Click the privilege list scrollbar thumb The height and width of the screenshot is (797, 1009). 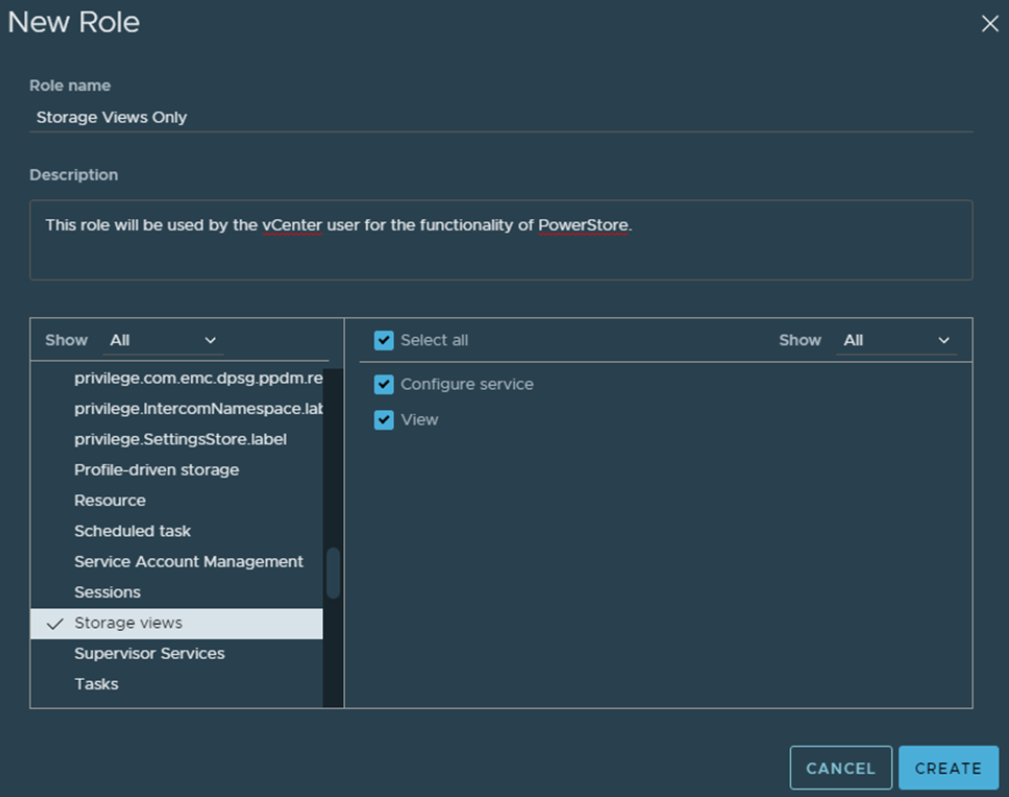click(x=333, y=573)
